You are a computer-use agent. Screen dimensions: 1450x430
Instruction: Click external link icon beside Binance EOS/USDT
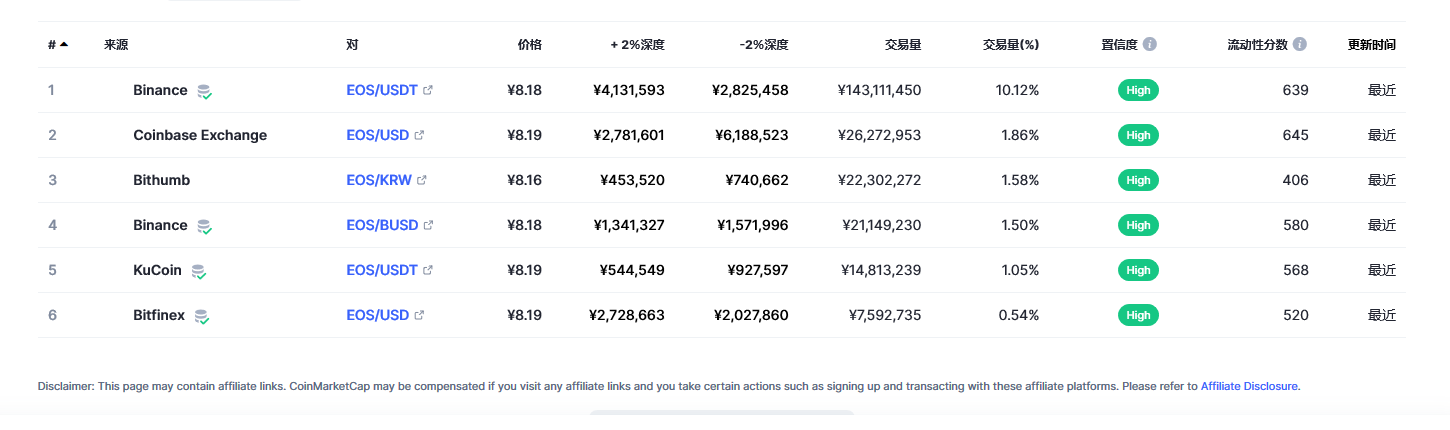click(x=428, y=90)
